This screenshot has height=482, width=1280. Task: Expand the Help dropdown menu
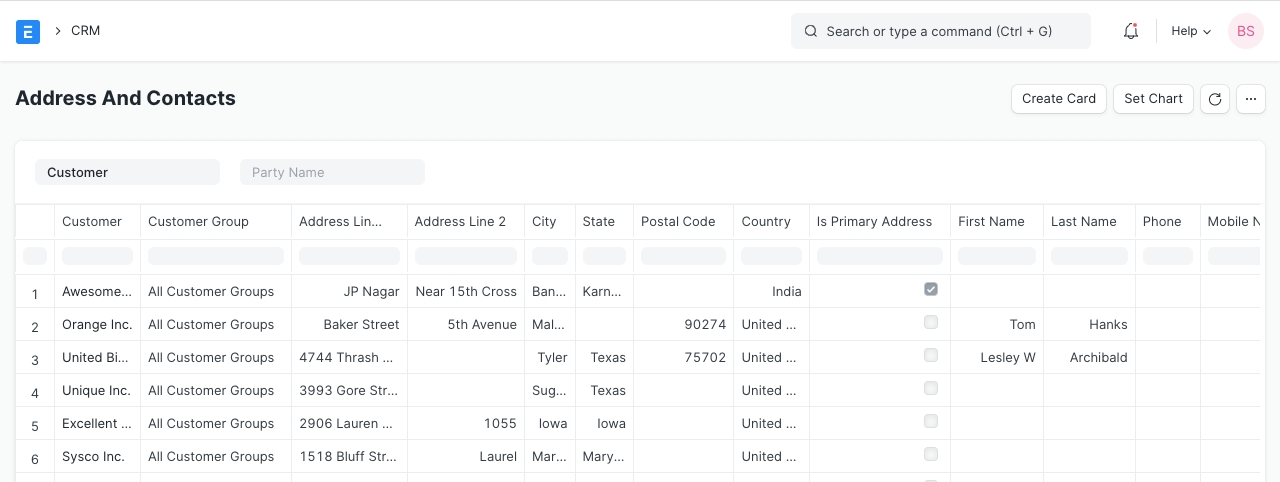coord(1190,31)
